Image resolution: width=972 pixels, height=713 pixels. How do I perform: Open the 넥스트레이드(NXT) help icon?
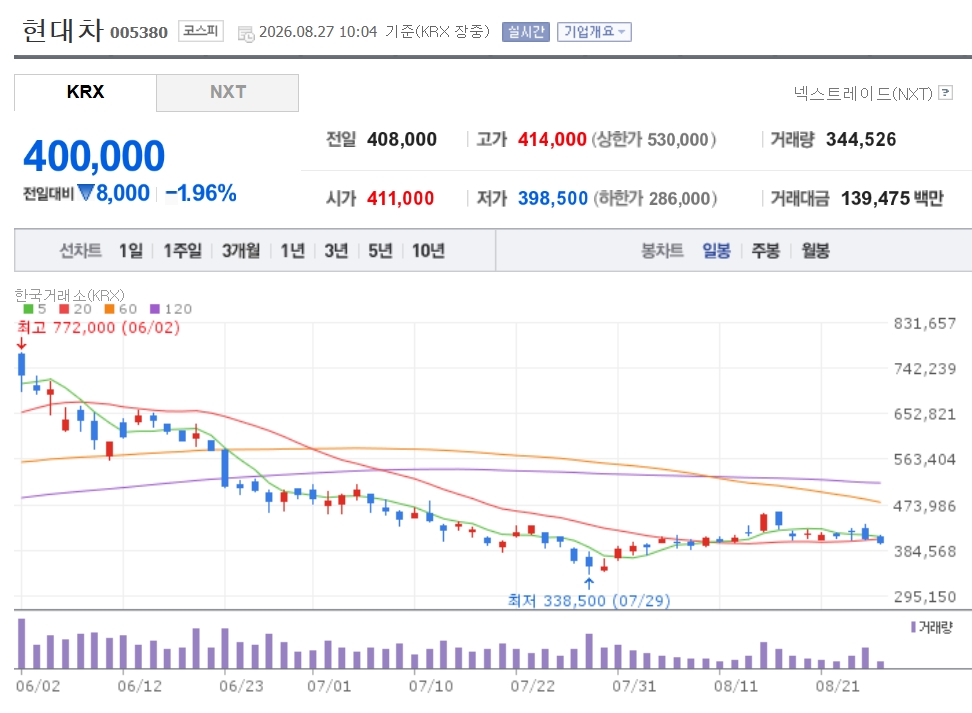coord(945,93)
